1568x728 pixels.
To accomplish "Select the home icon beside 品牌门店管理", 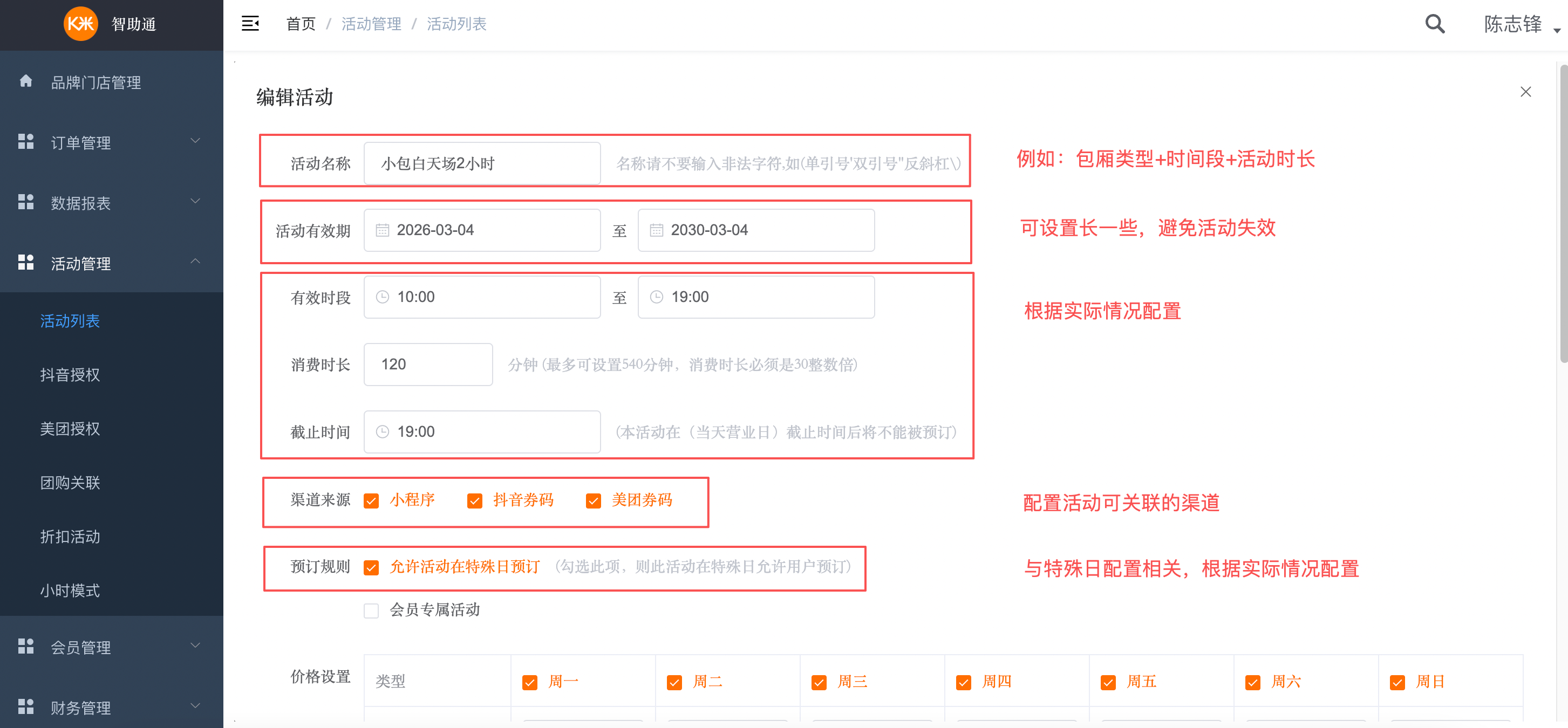I will [x=25, y=81].
